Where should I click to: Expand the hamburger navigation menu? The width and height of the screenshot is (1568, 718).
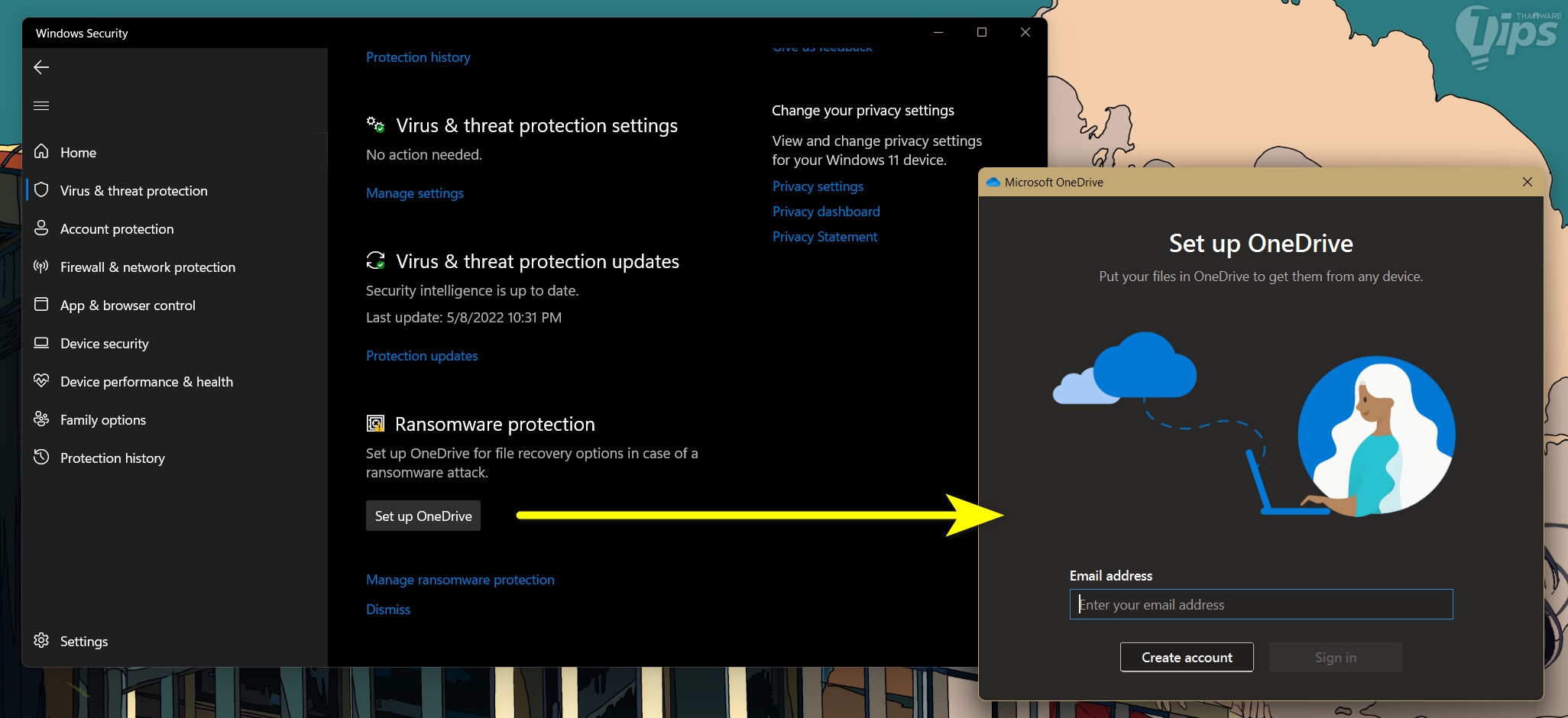point(41,105)
